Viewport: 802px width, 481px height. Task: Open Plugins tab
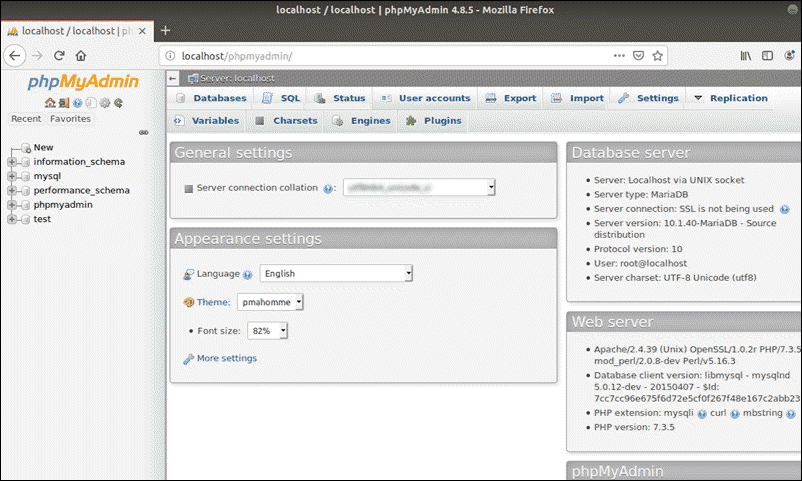point(434,121)
